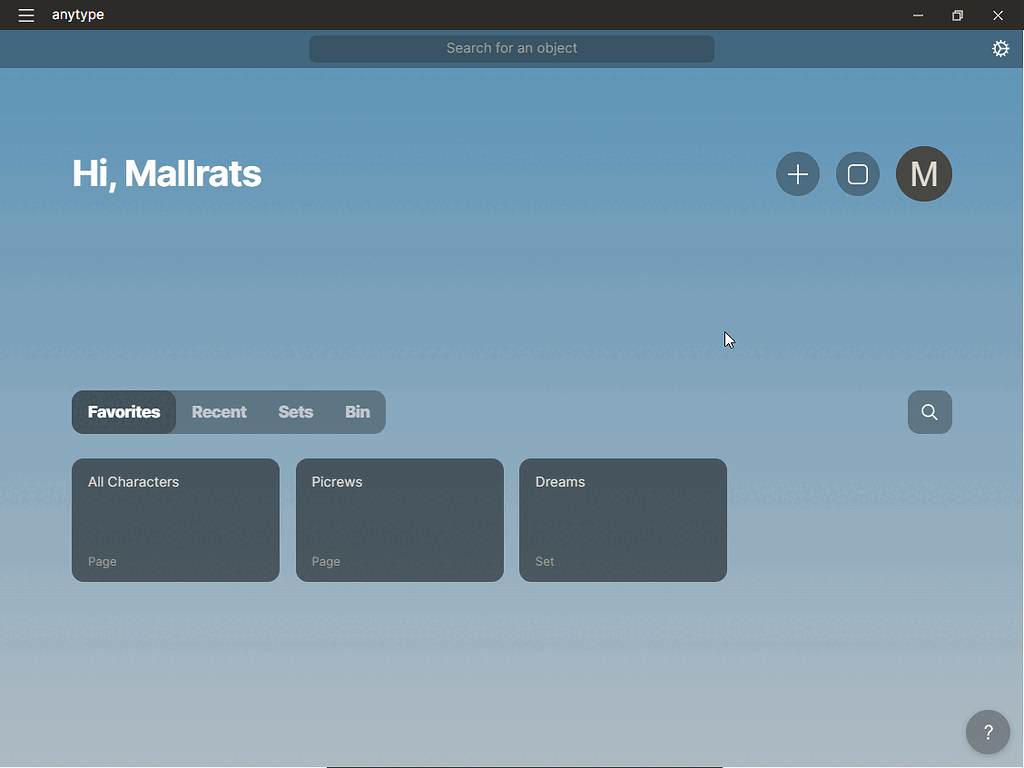Click the magnifier search icon beside tabs
The image size is (1024, 768).
[x=929, y=412]
